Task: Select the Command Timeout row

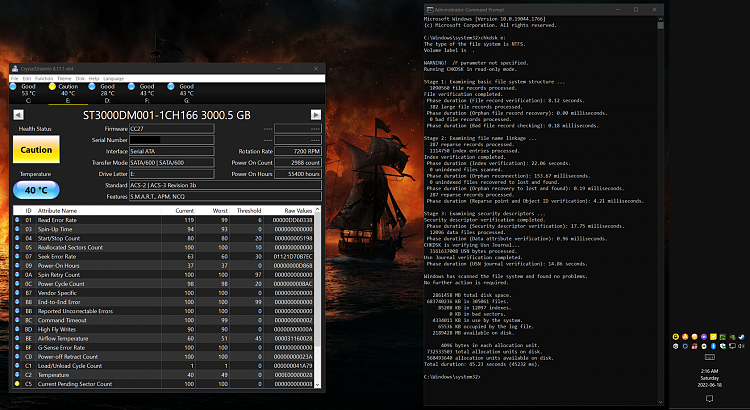Action: pyautogui.click(x=164, y=320)
